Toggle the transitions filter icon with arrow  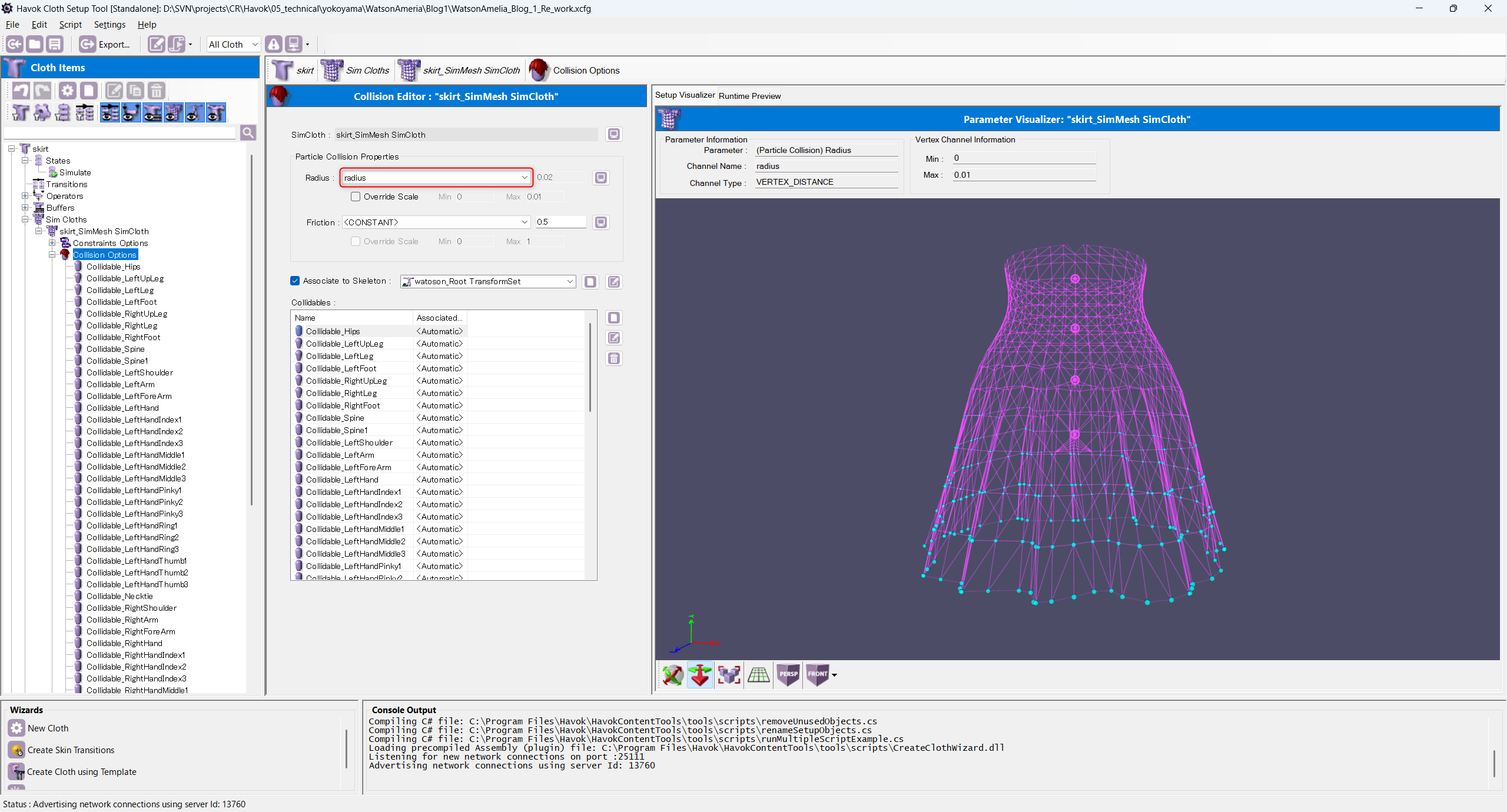pos(84,112)
